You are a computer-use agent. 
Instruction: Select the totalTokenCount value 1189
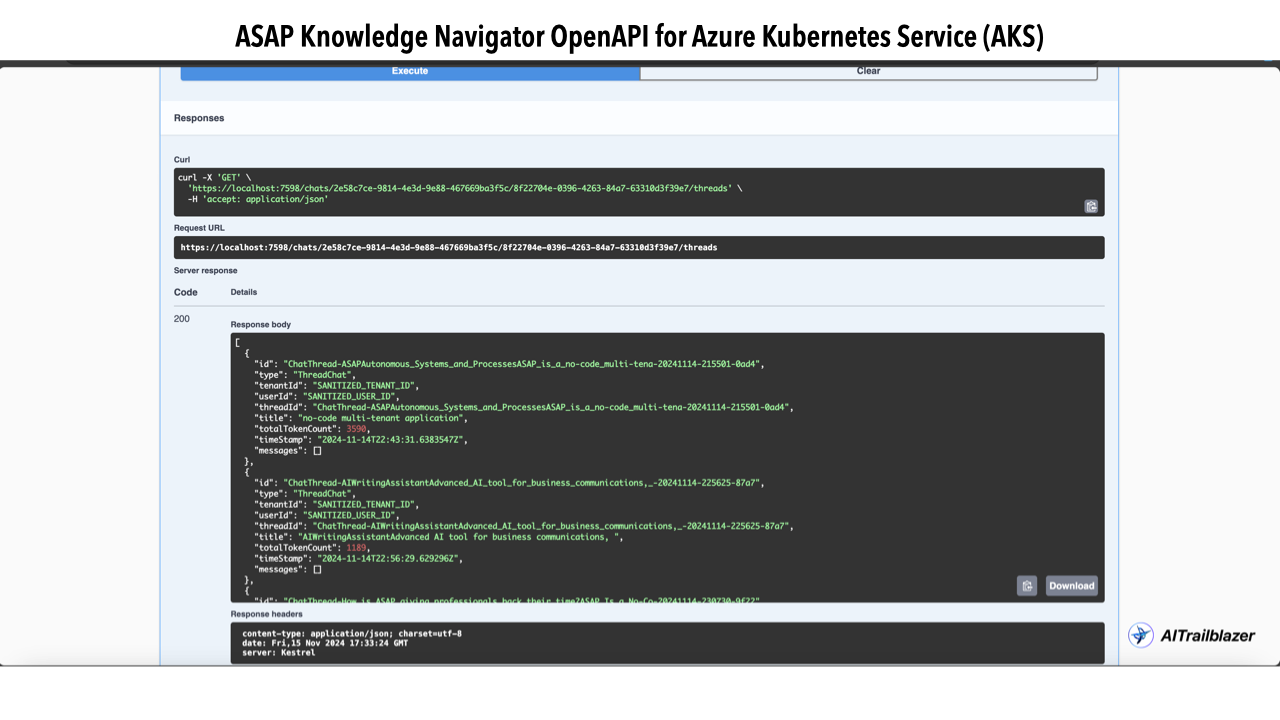click(357, 548)
